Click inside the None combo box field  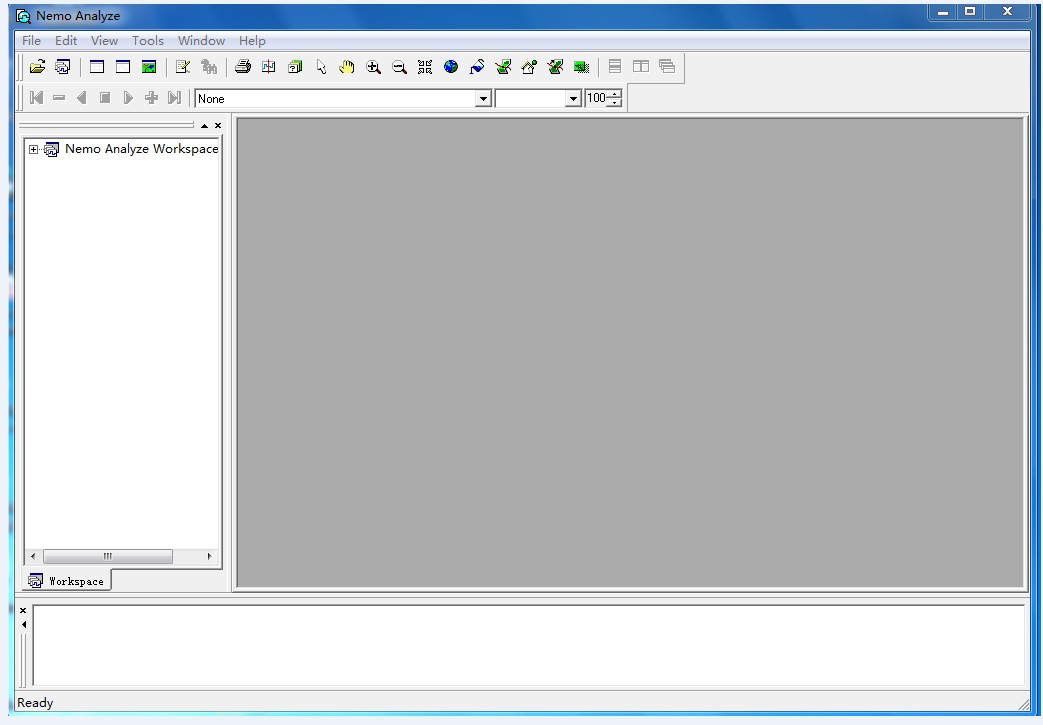coord(336,98)
